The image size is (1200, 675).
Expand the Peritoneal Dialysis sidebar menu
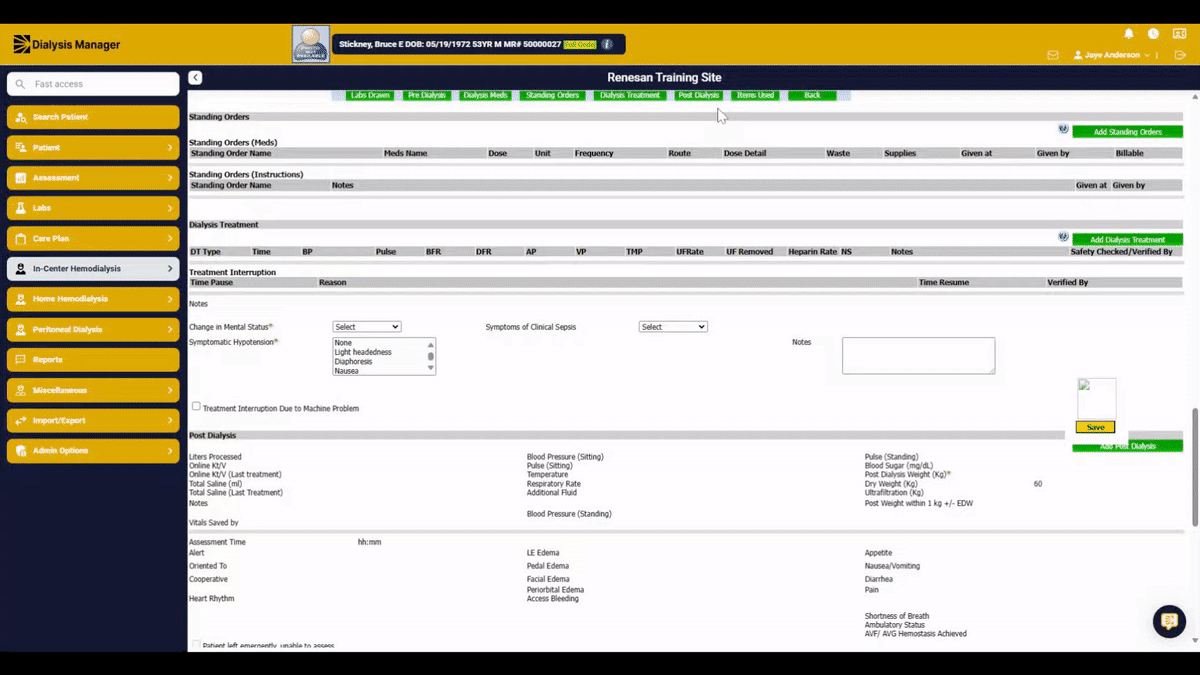click(93, 330)
